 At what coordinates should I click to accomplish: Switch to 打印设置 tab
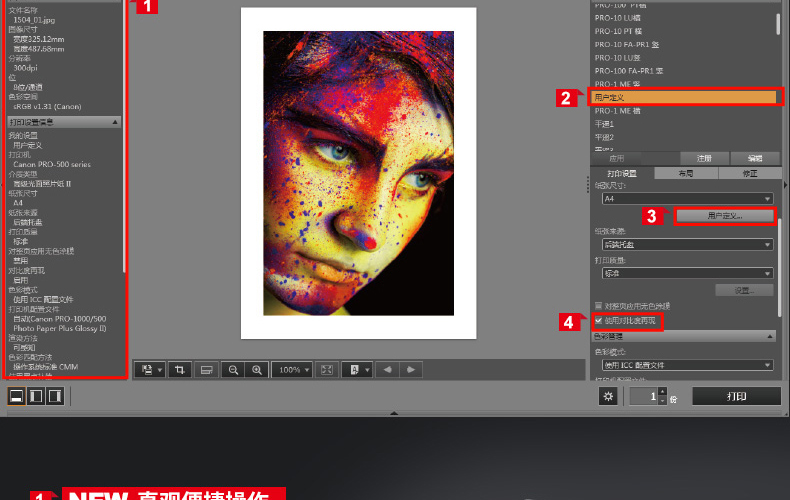tap(622, 173)
